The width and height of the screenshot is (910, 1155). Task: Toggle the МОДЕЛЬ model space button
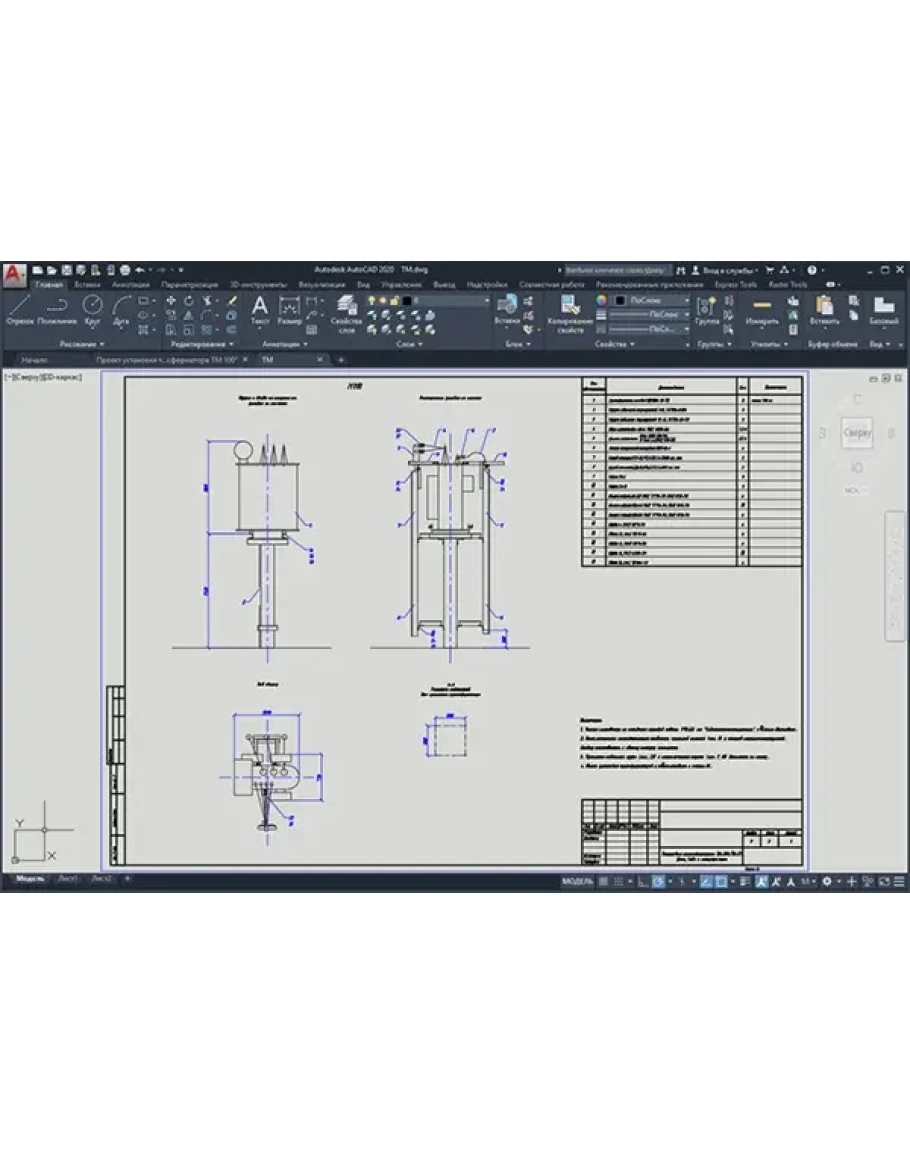pos(577,882)
